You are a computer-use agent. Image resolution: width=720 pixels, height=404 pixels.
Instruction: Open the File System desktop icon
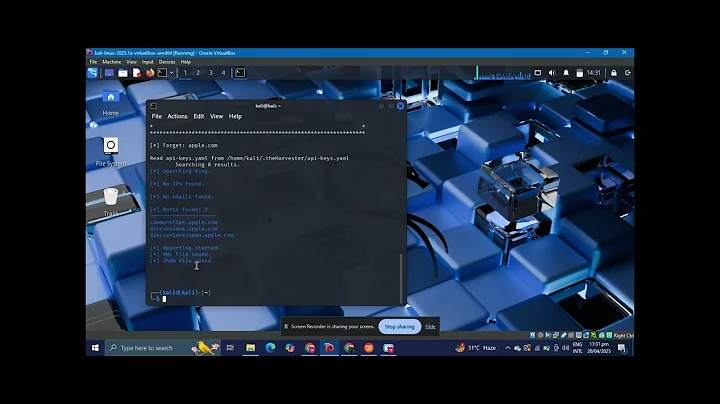111,152
